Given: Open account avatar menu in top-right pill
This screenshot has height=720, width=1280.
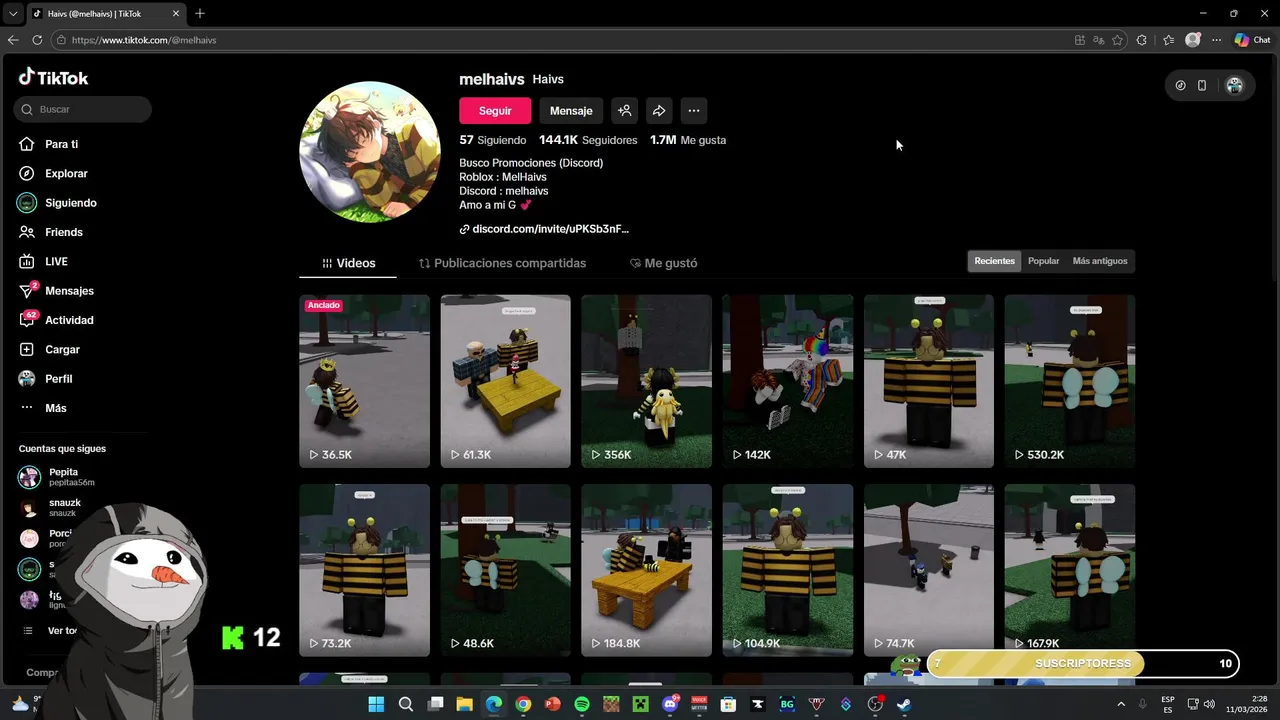Looking at the screenshot, I should click(1234, 86).
